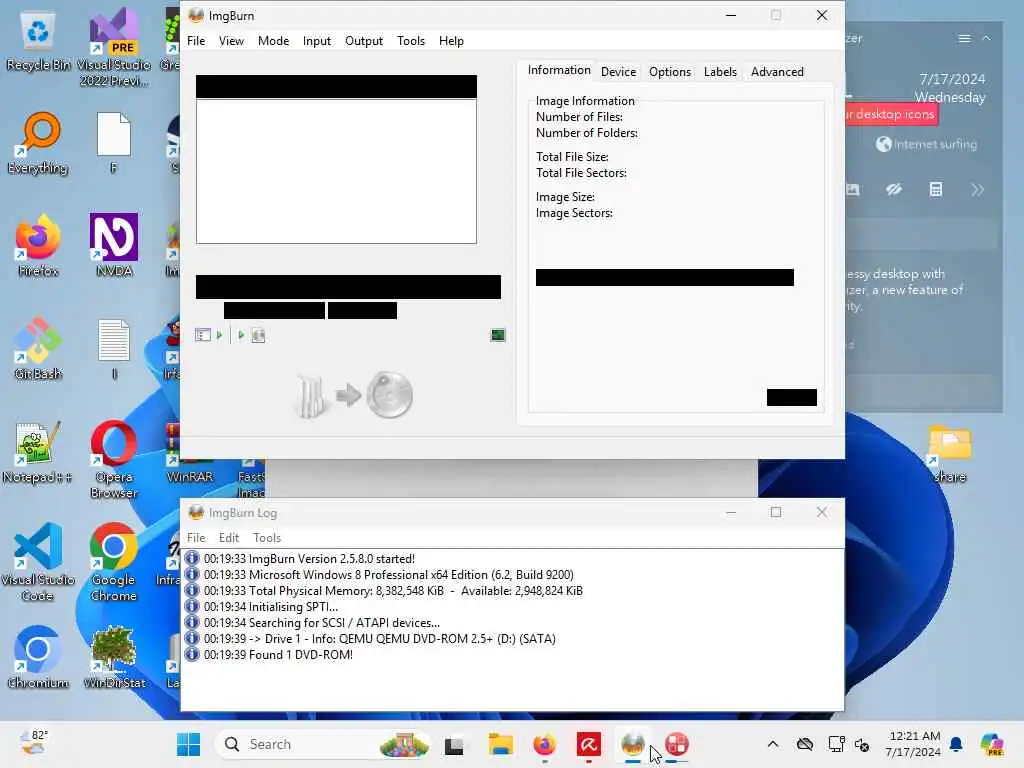The width and height of the screenshot is (1024, 768).
Task: Select the Chromium desktop icon
Action: 38,657
